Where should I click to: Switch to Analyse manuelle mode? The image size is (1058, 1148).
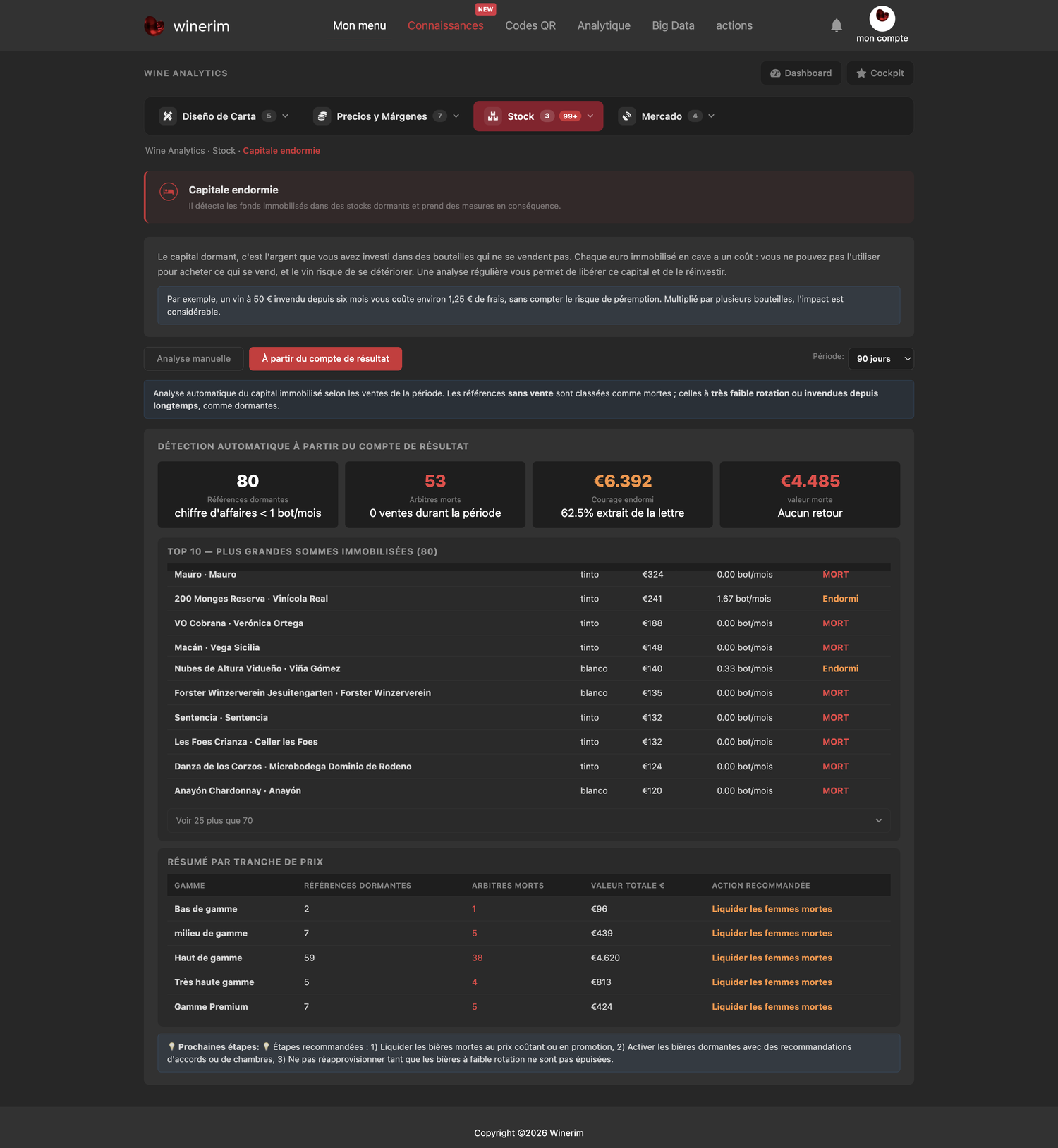[x=194, y=359]
